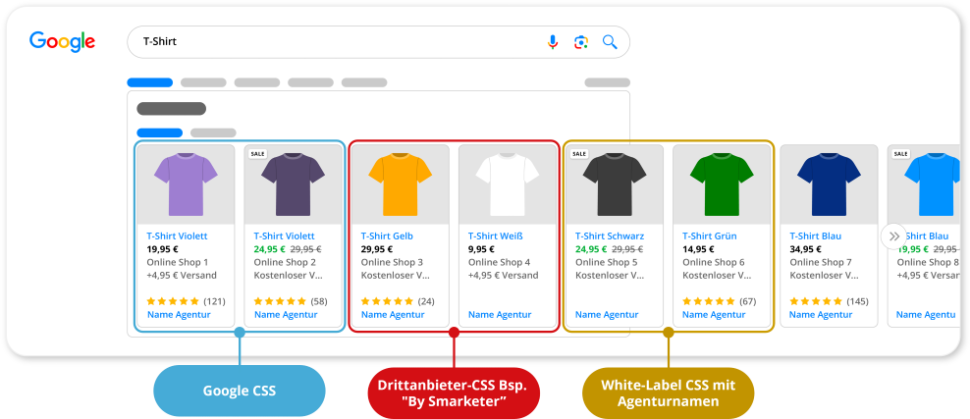This screenshot has height=419, width=970.
Task: Click Name Agentur under Online Shop 7
Action: [x=822, y=314]
